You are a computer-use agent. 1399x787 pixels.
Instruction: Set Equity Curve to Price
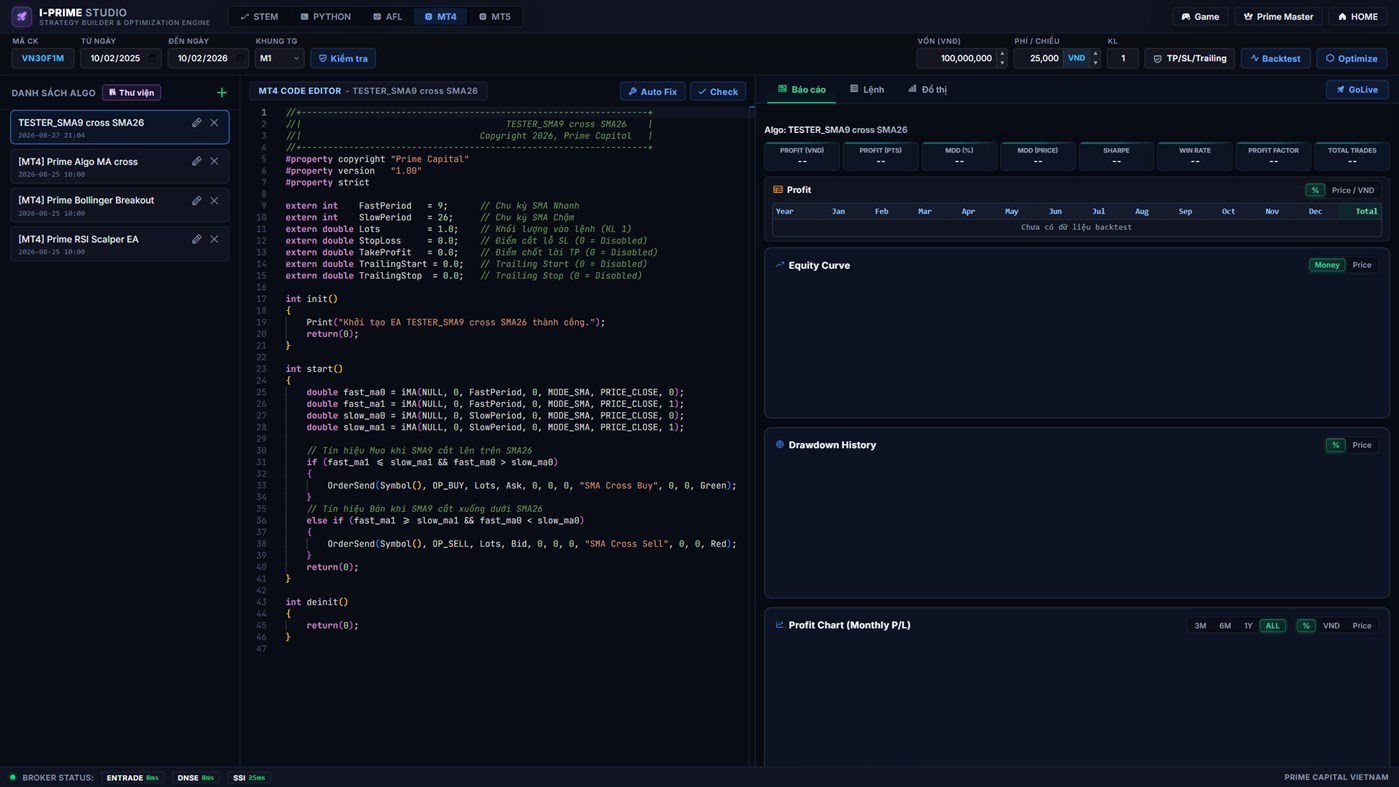(1362, 265)
